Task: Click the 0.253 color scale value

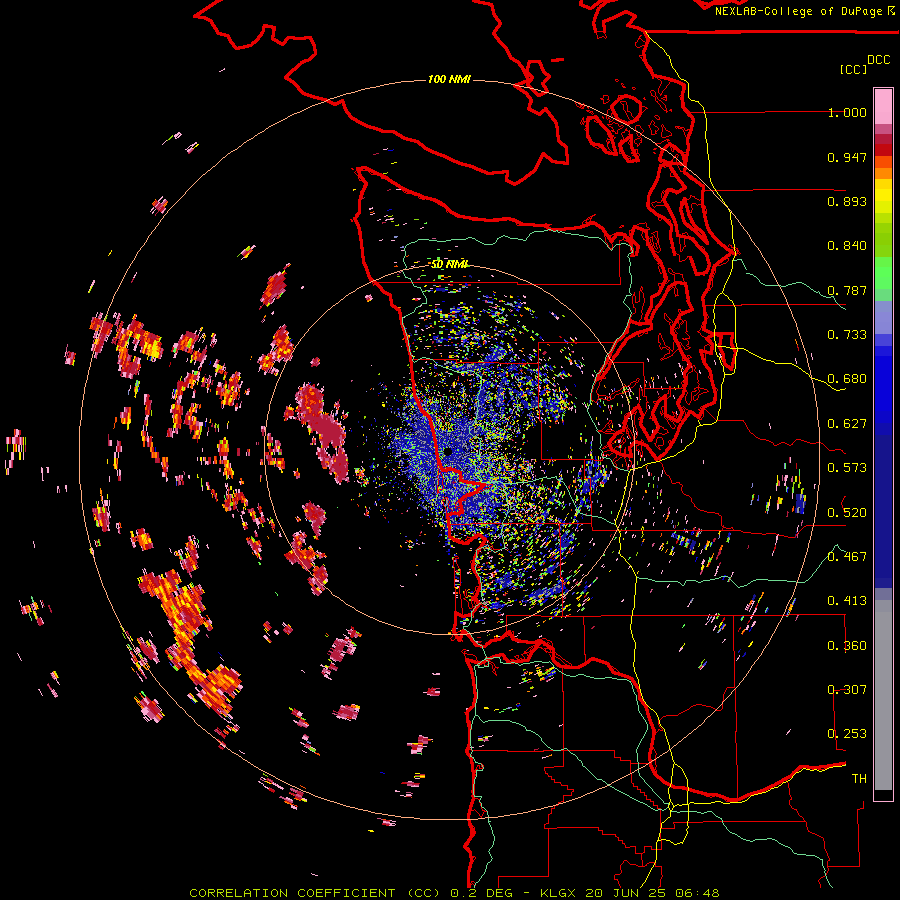Action: tap(847, 734)
